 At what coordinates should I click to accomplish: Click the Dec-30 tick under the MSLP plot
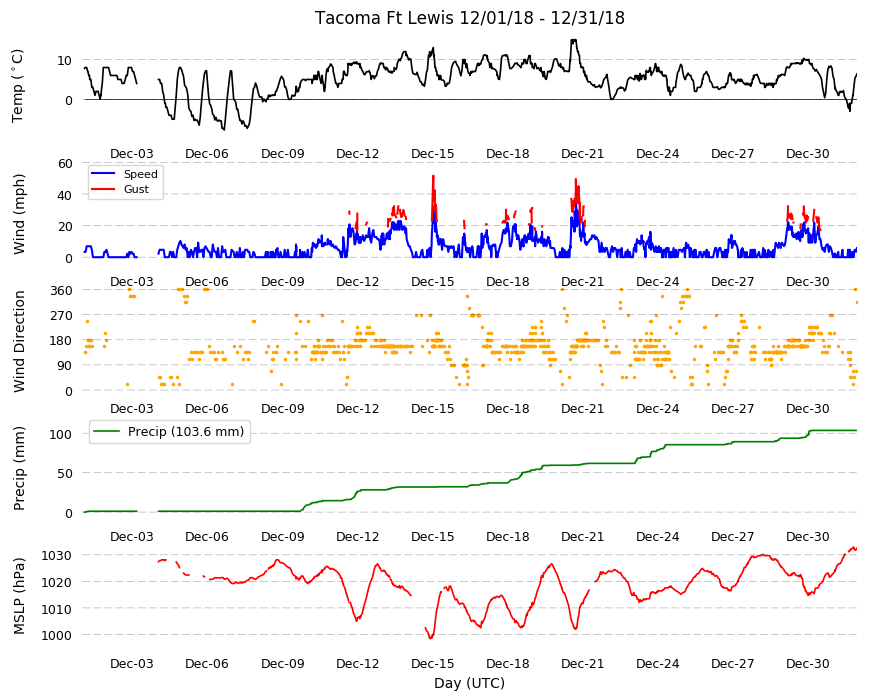pyautogui.click(x=807, y=663)
